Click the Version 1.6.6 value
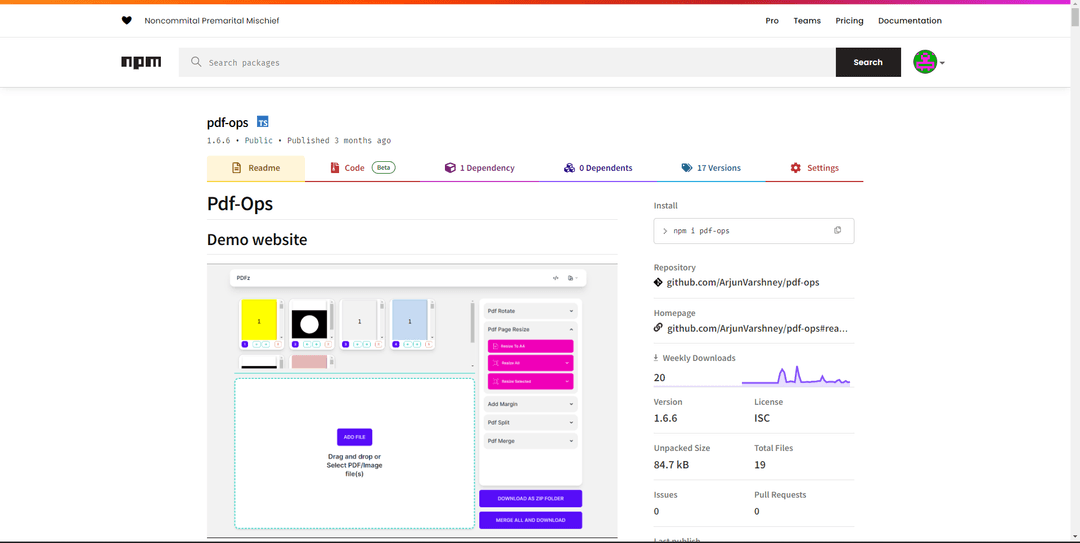Screen dimensions: 1080x543 (665, 418)
